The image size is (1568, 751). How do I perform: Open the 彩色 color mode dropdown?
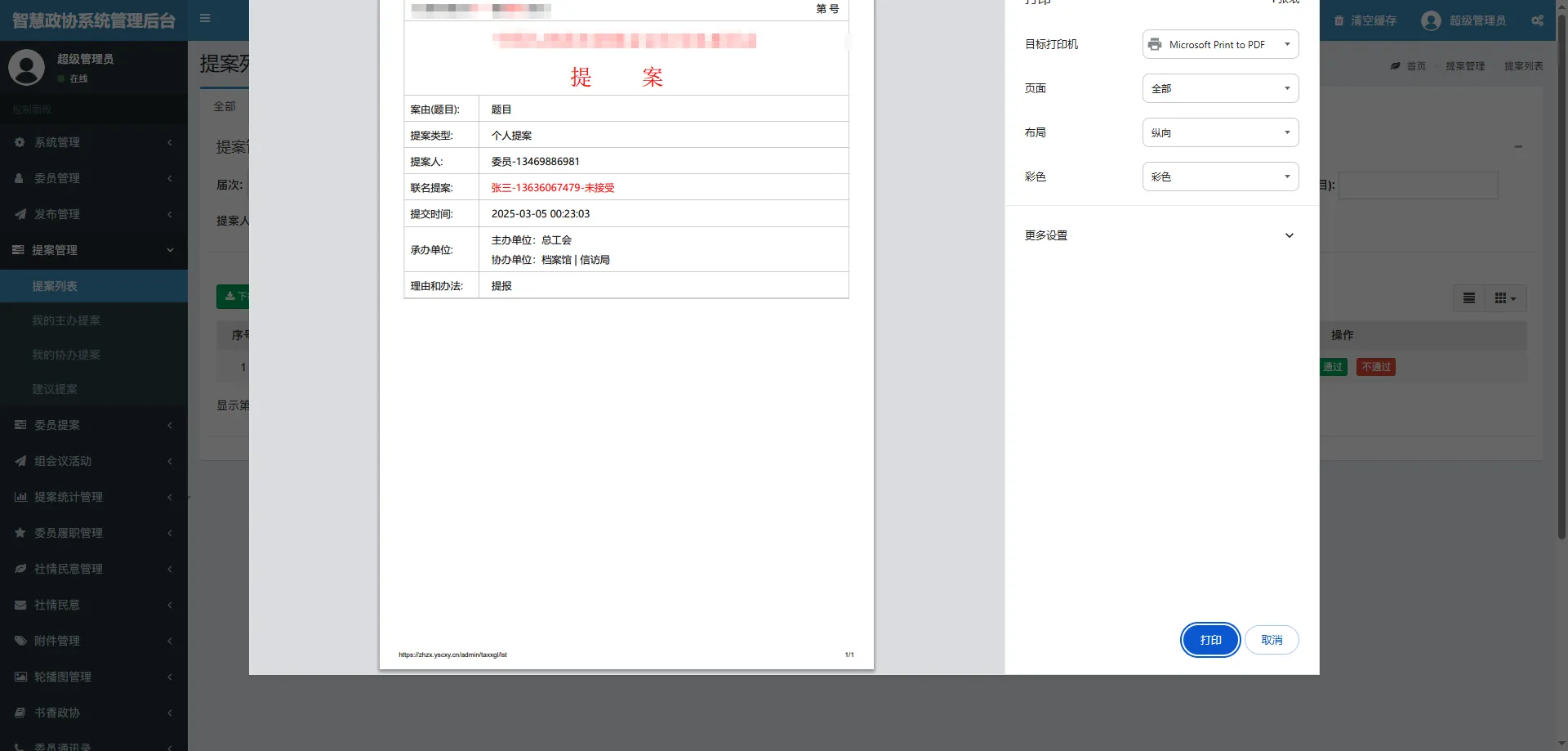pos(1220,177)
